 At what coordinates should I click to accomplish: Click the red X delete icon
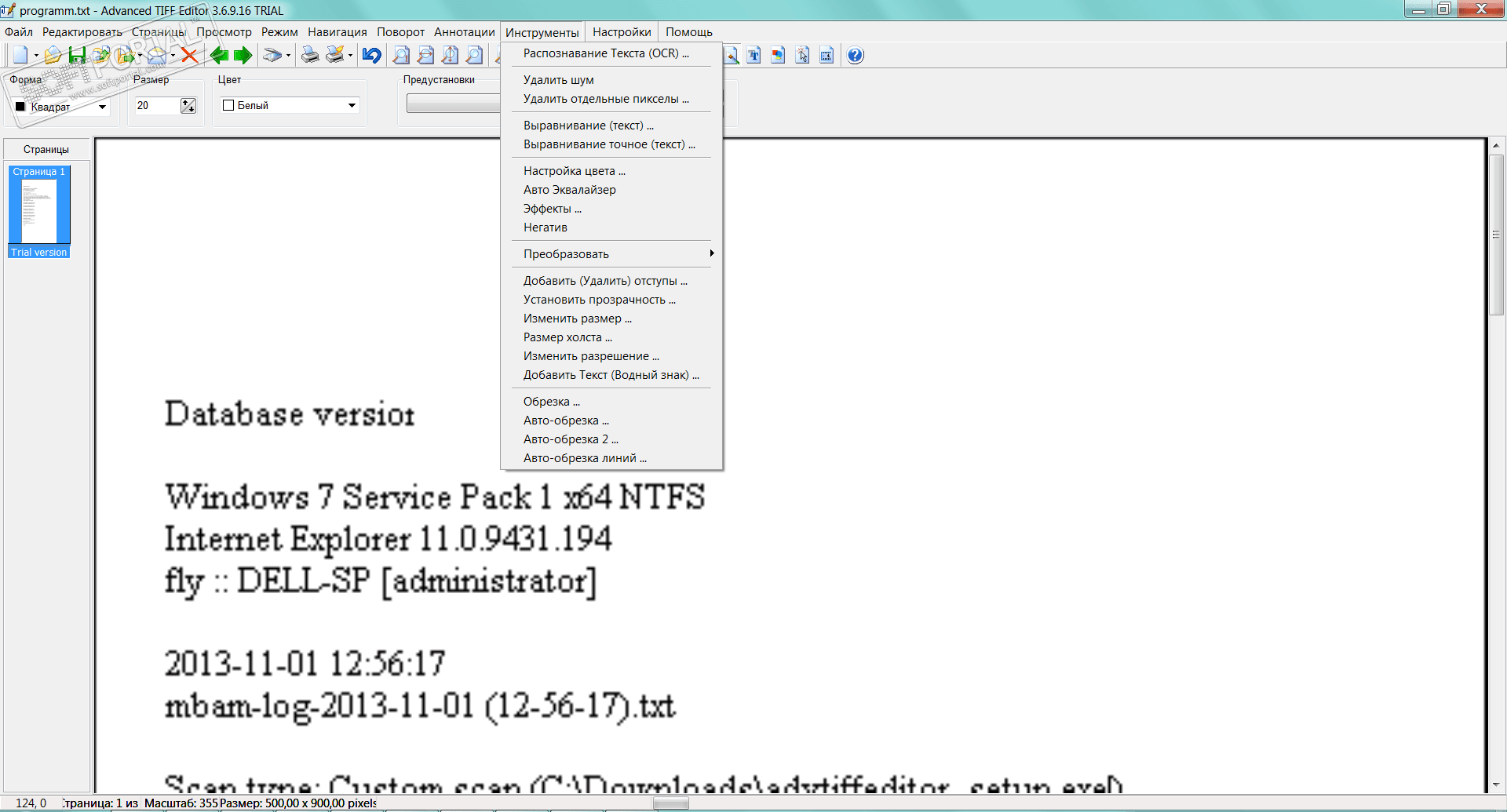click(x=189, y=55)
